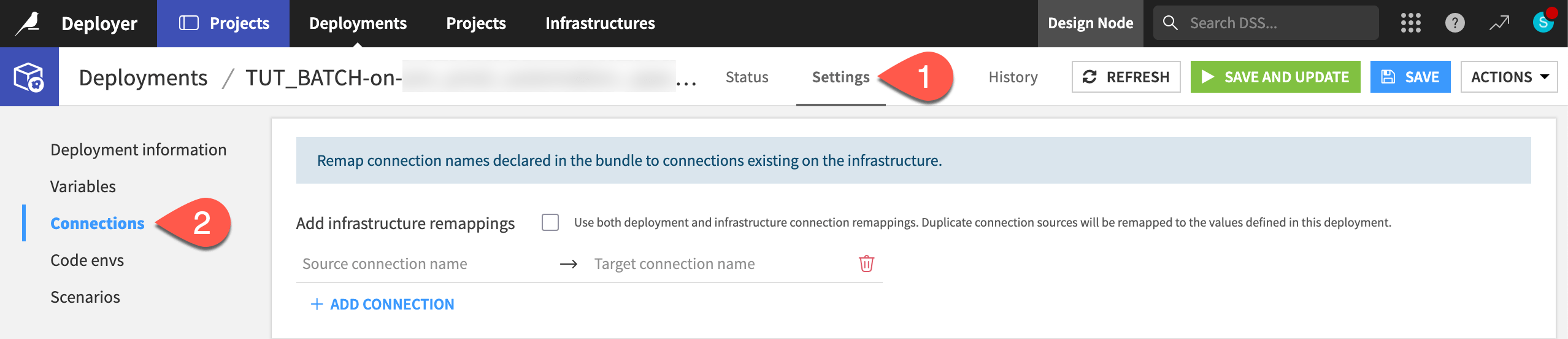
Task: Select Code envs in sidebar
Action: pyautogui.click(x=86, y=260)
